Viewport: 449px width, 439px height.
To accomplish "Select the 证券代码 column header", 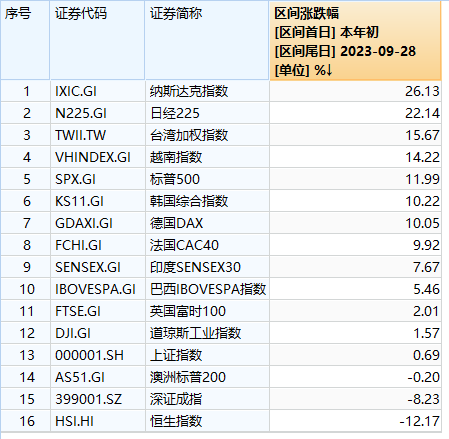I will 97,40.
